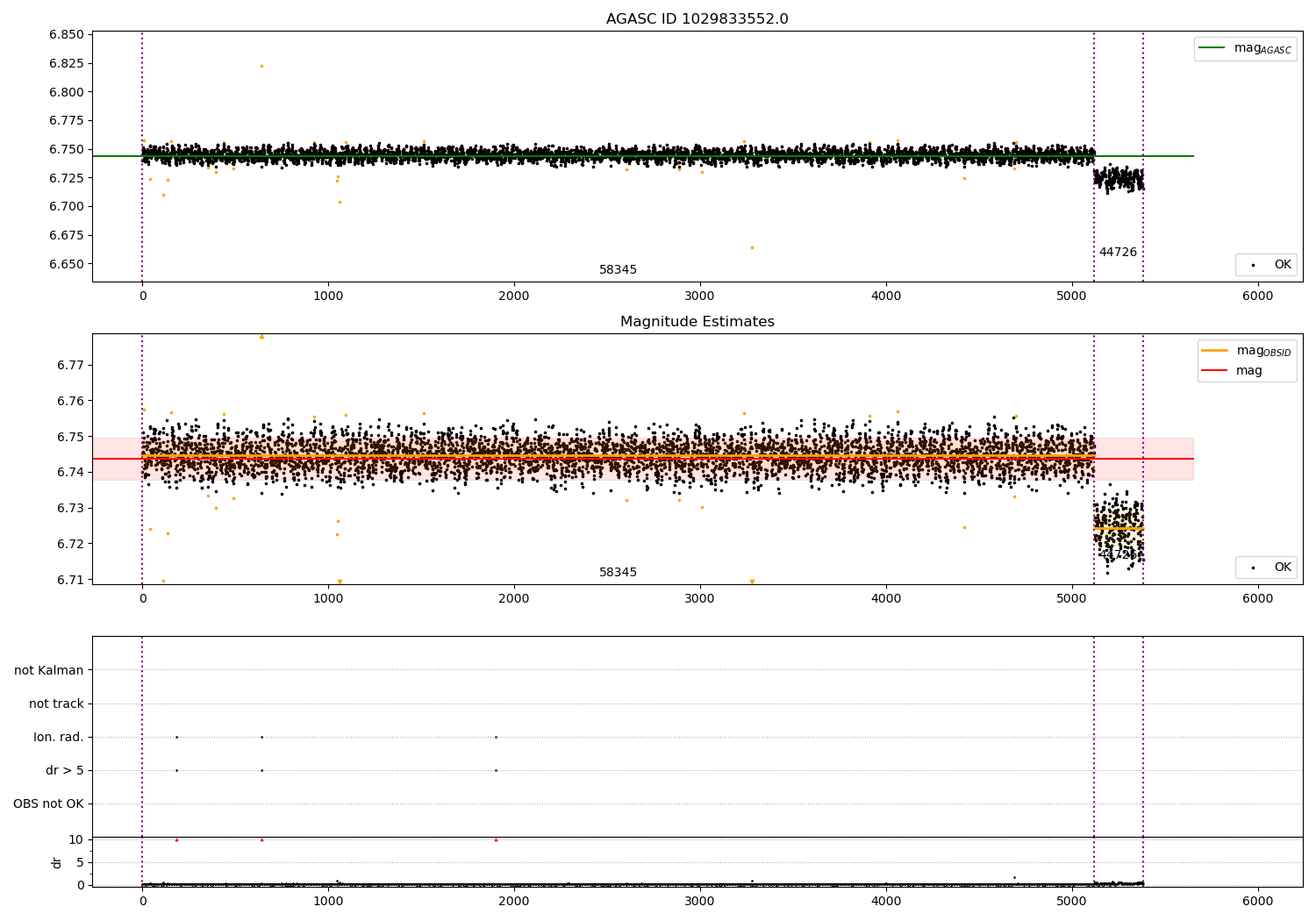Click the '5' tick on the dr axis
Image resolution: width=1316 pixels, height=921 pixels.
[81, 862]
